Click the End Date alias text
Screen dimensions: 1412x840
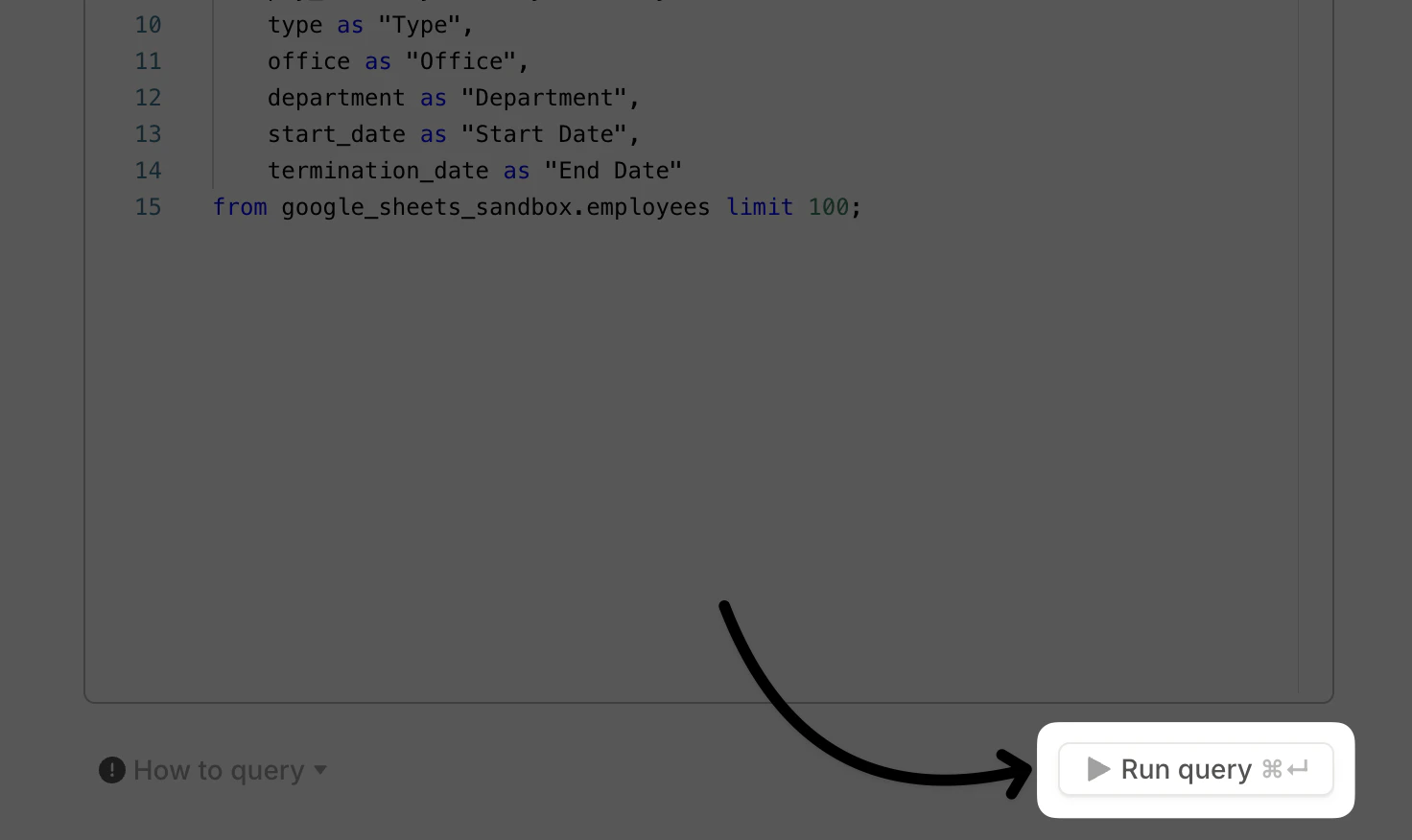(x=614, y=170)
